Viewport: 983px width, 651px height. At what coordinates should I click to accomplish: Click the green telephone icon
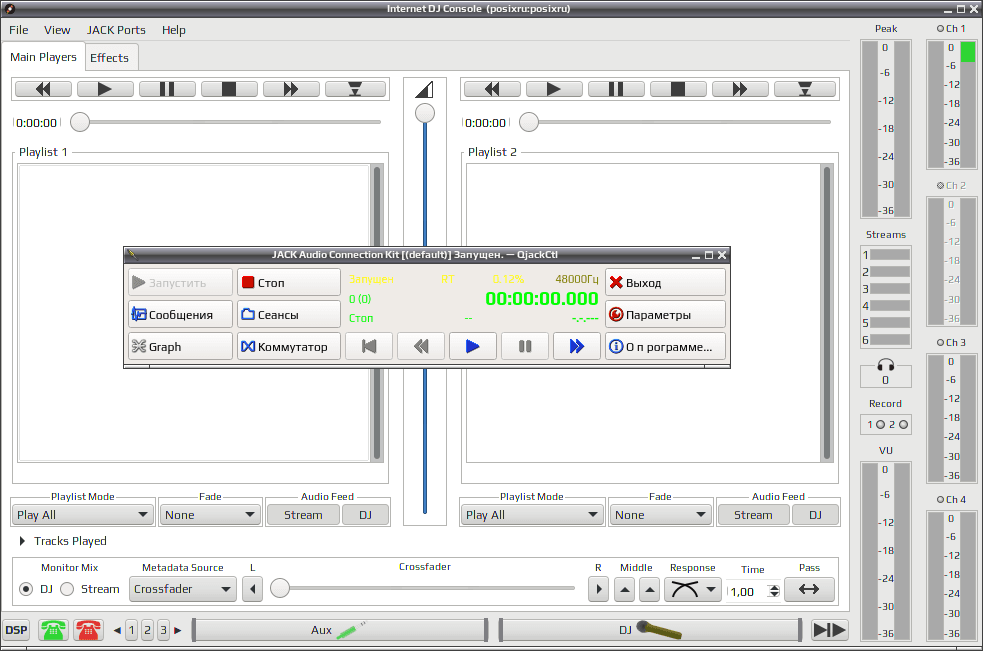53,630
